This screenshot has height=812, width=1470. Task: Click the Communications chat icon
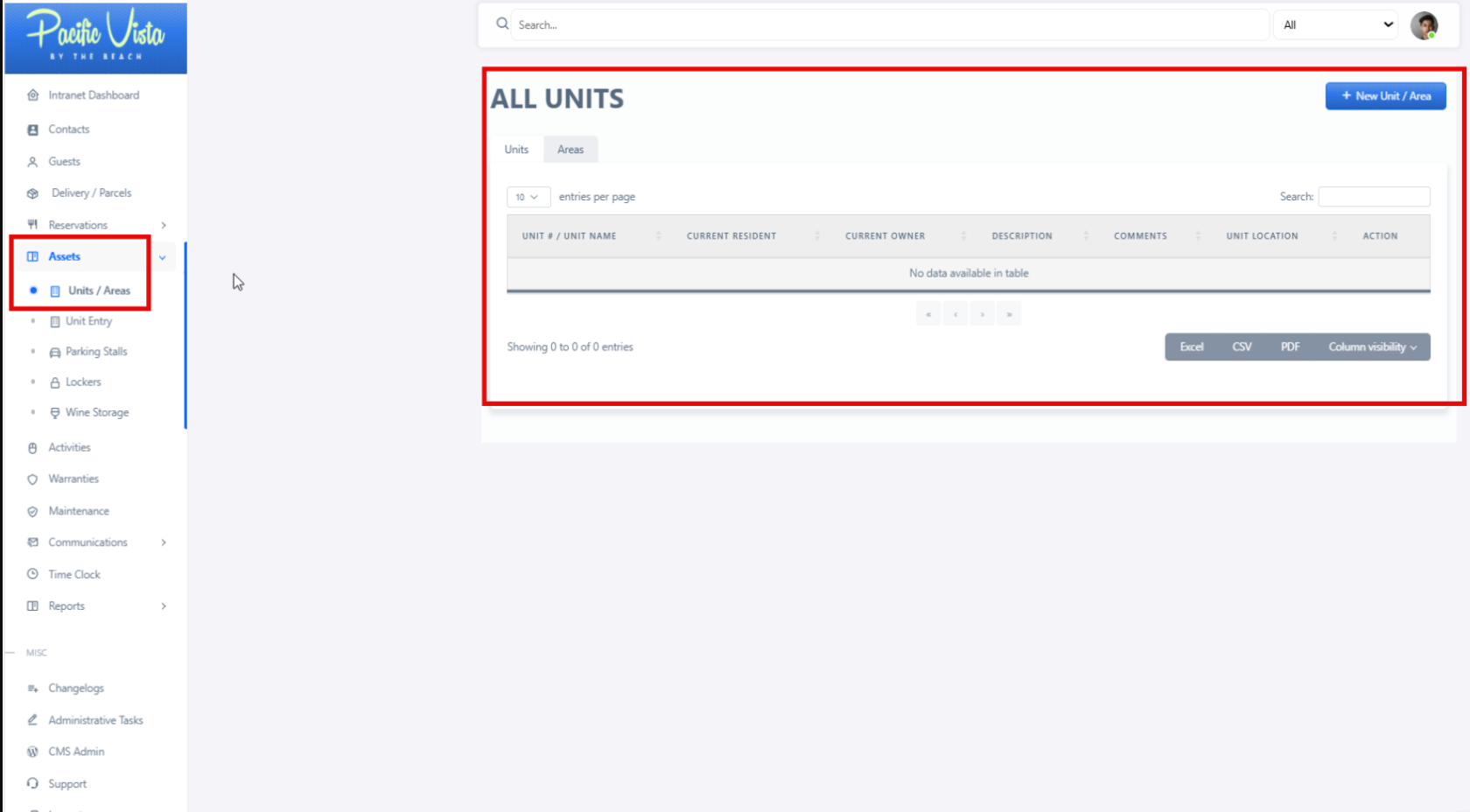(x=32, y=542)
